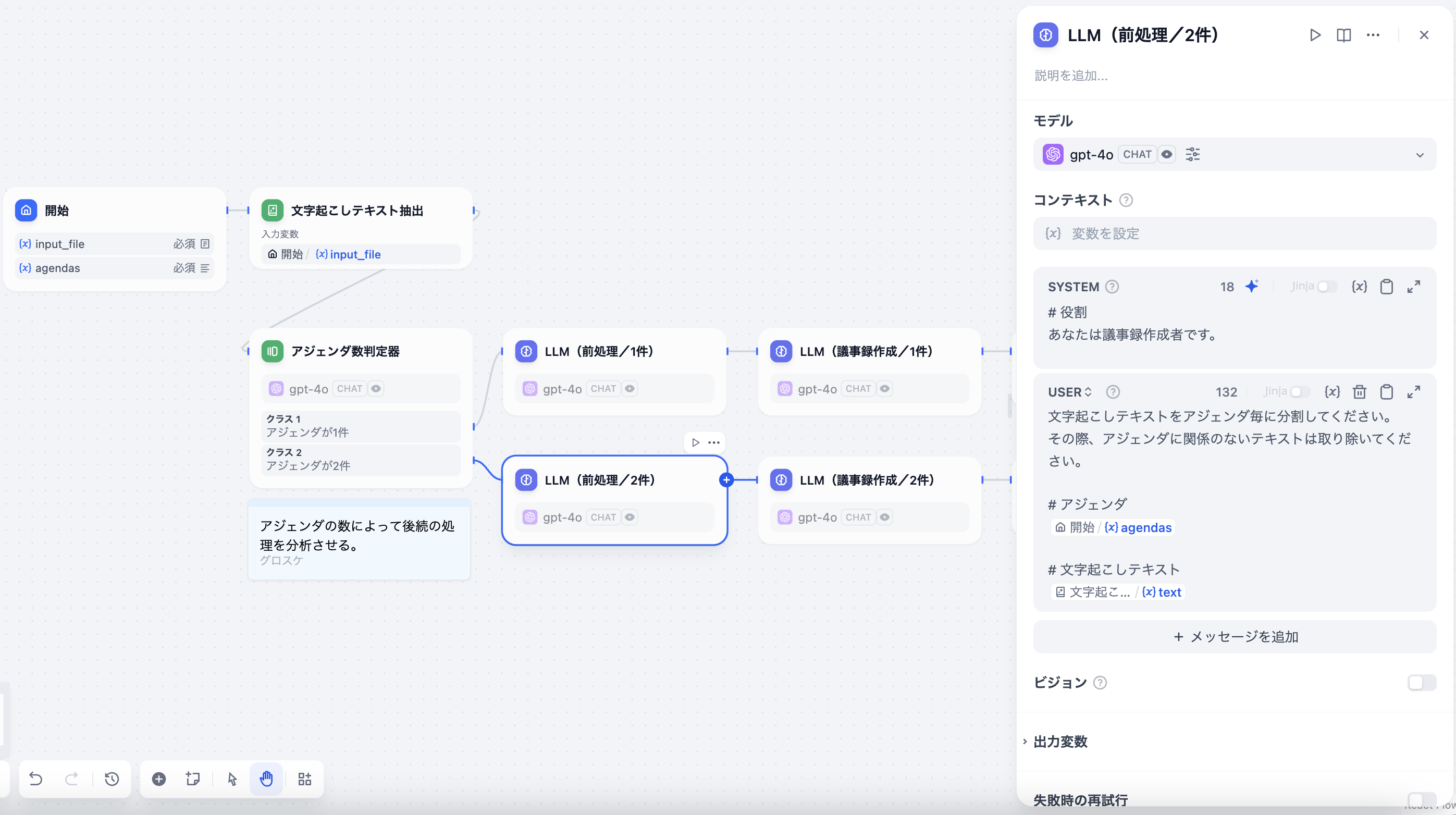1456x815 pixels.
Task: Open the node menu on LLM（前処理／2件）
Action: 713,442
